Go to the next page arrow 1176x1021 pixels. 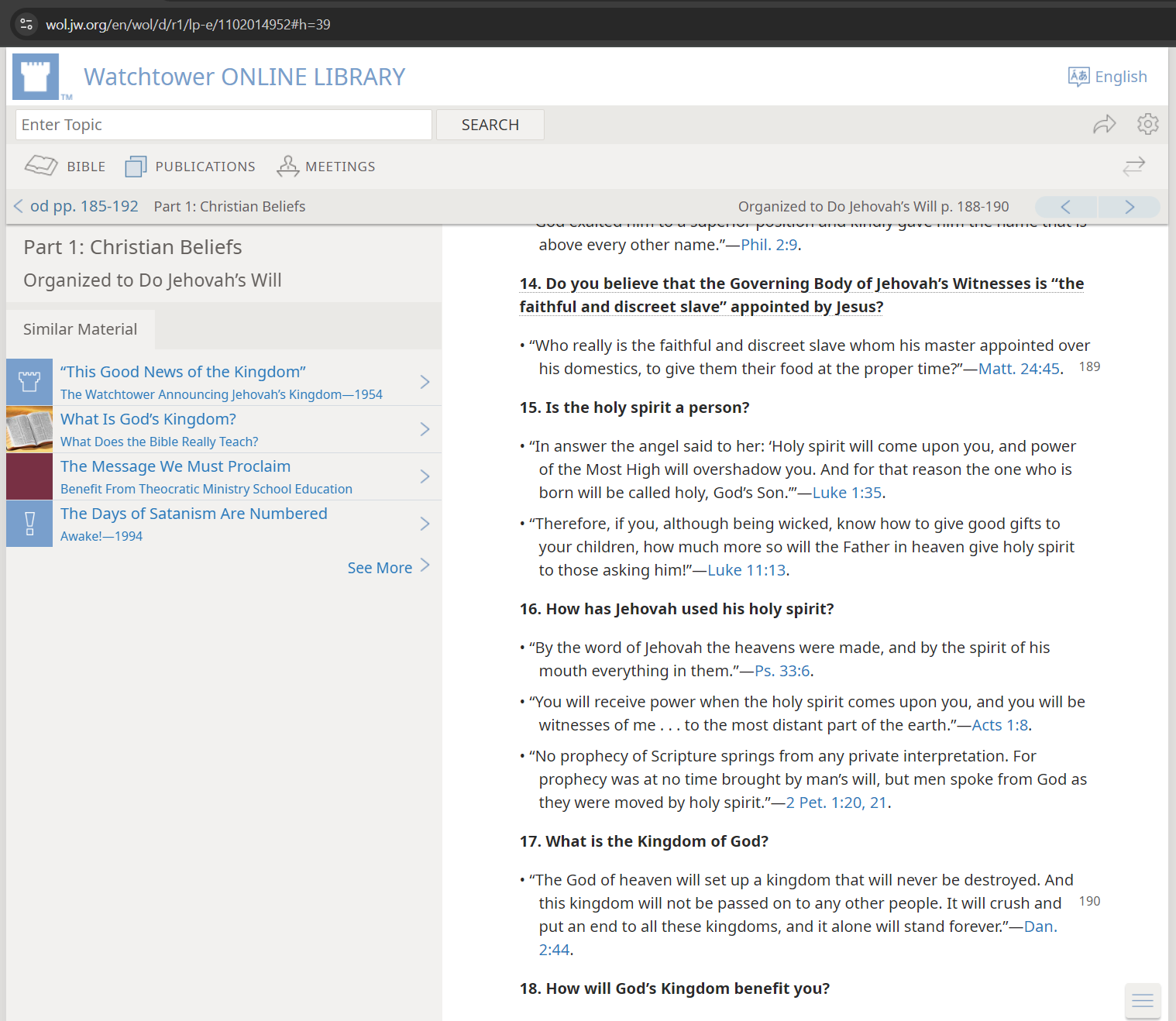[1129, 207]
